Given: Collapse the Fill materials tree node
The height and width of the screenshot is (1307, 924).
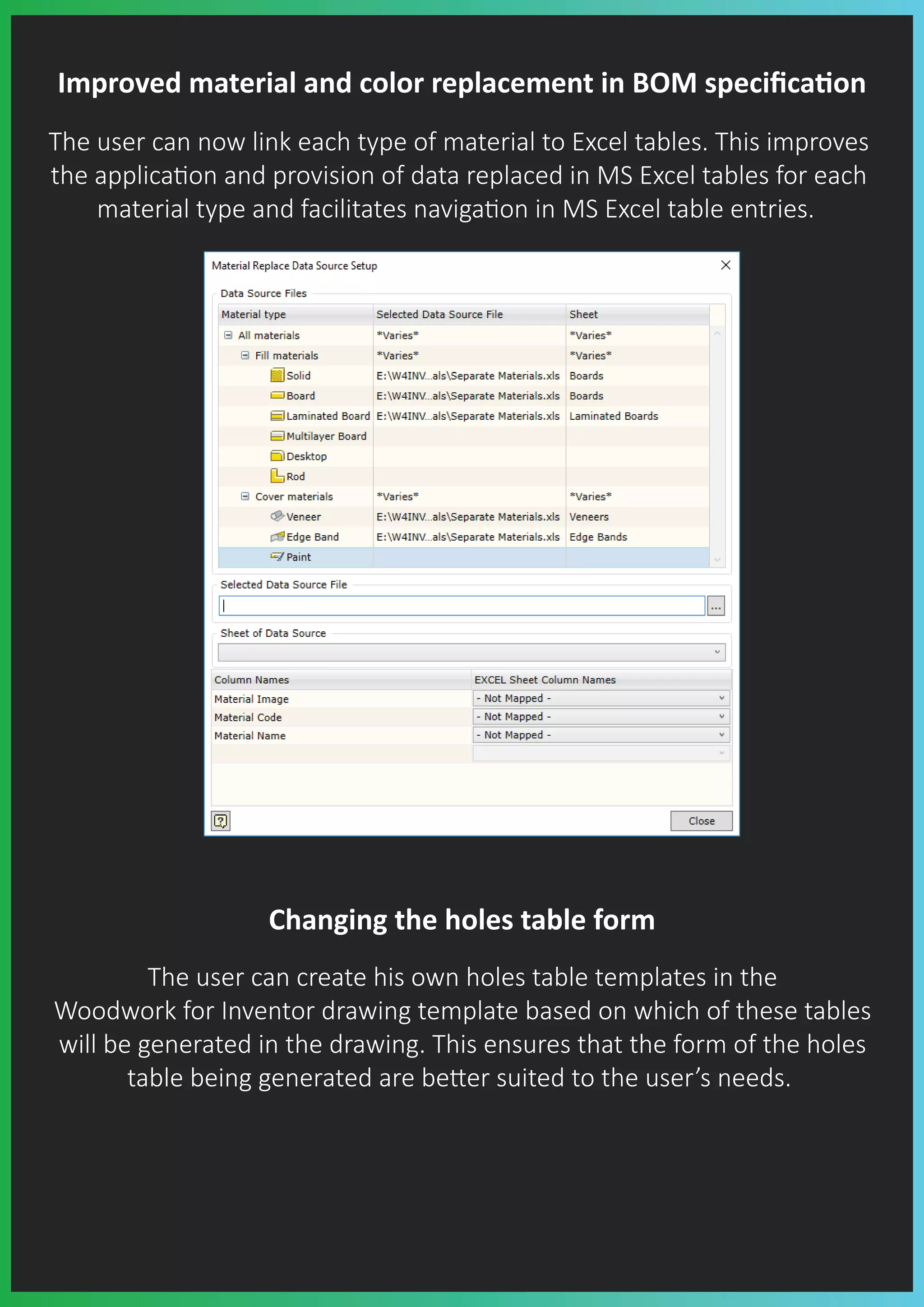Looking at the screenshot, I should pos(245,355).
